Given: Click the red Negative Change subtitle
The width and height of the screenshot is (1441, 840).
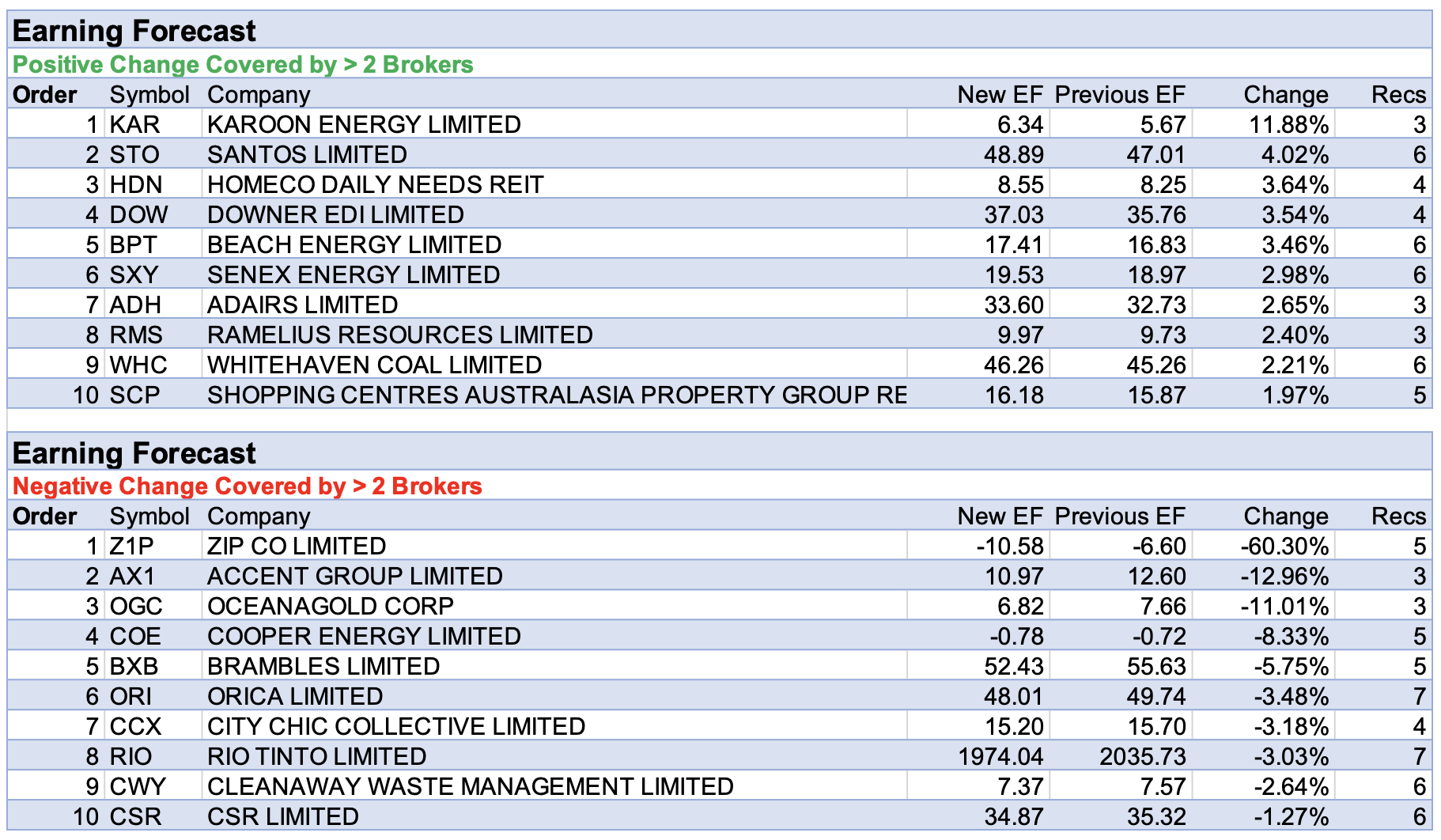Looking at the screenshot, I should tap(247, 486).
